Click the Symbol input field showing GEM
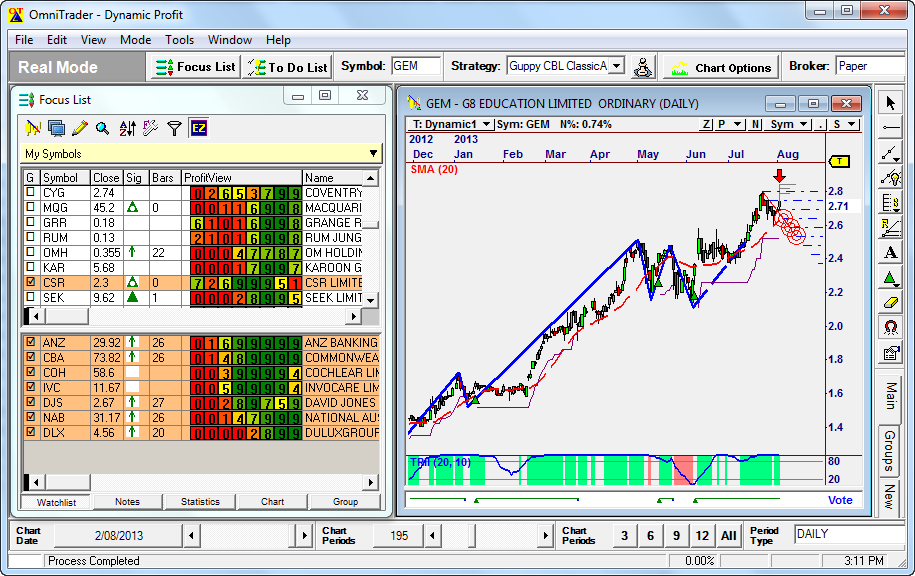This screenshot has width=915, height=576. coord(416,66)
